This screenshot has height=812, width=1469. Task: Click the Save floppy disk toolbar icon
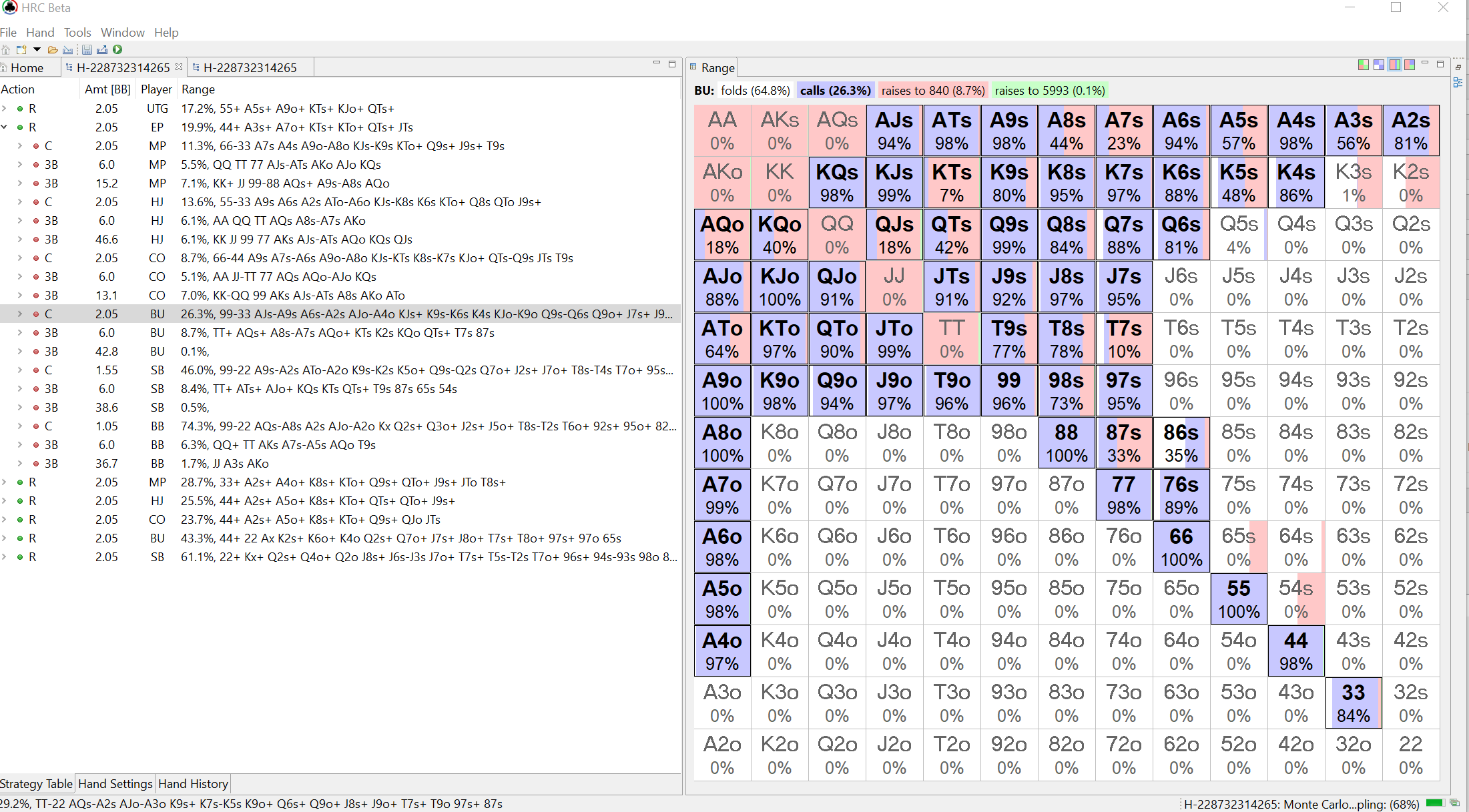tap(87, 49)
